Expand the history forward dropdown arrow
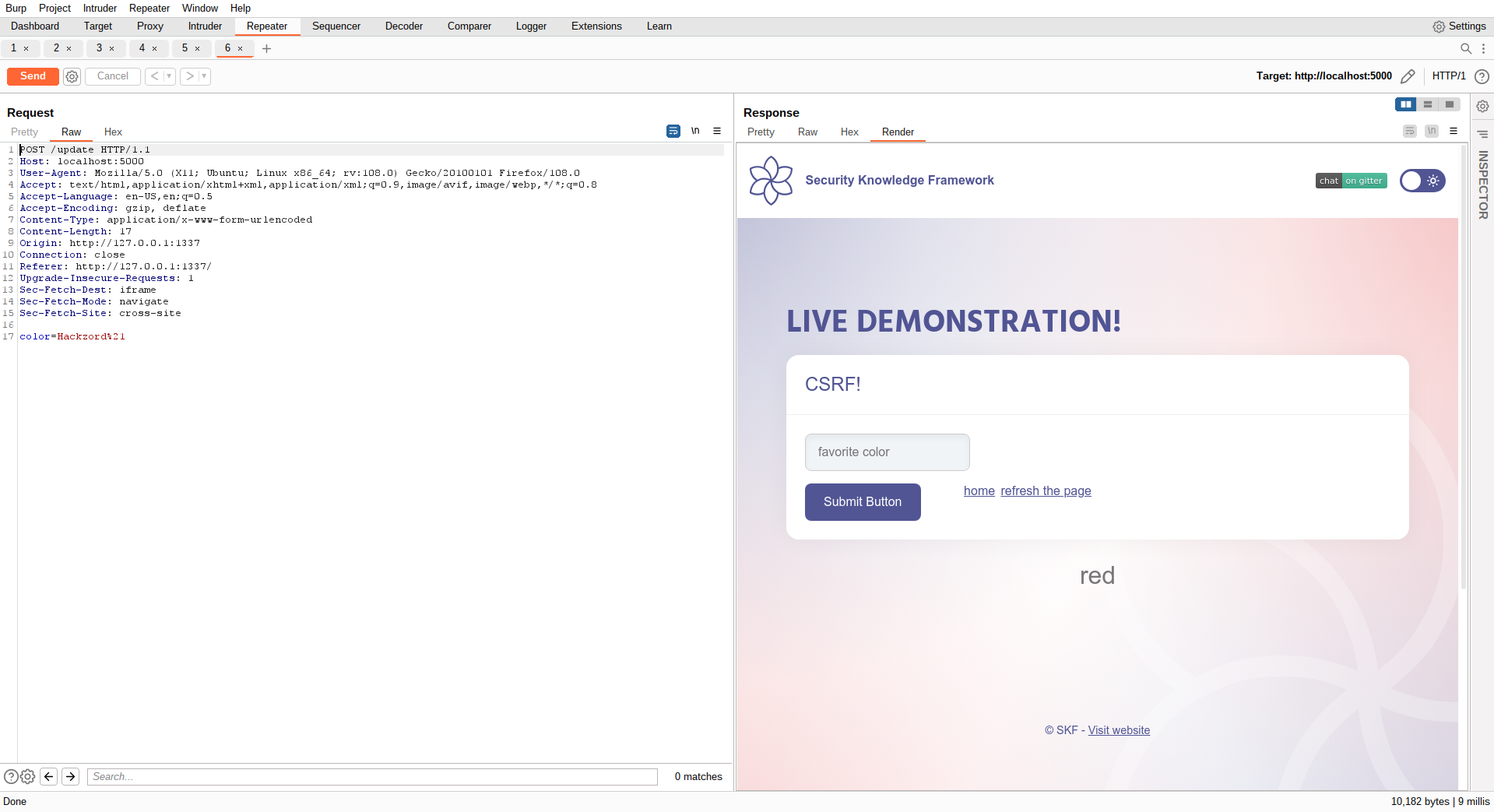Screen dimensions: 1494x812 (204, 76)
